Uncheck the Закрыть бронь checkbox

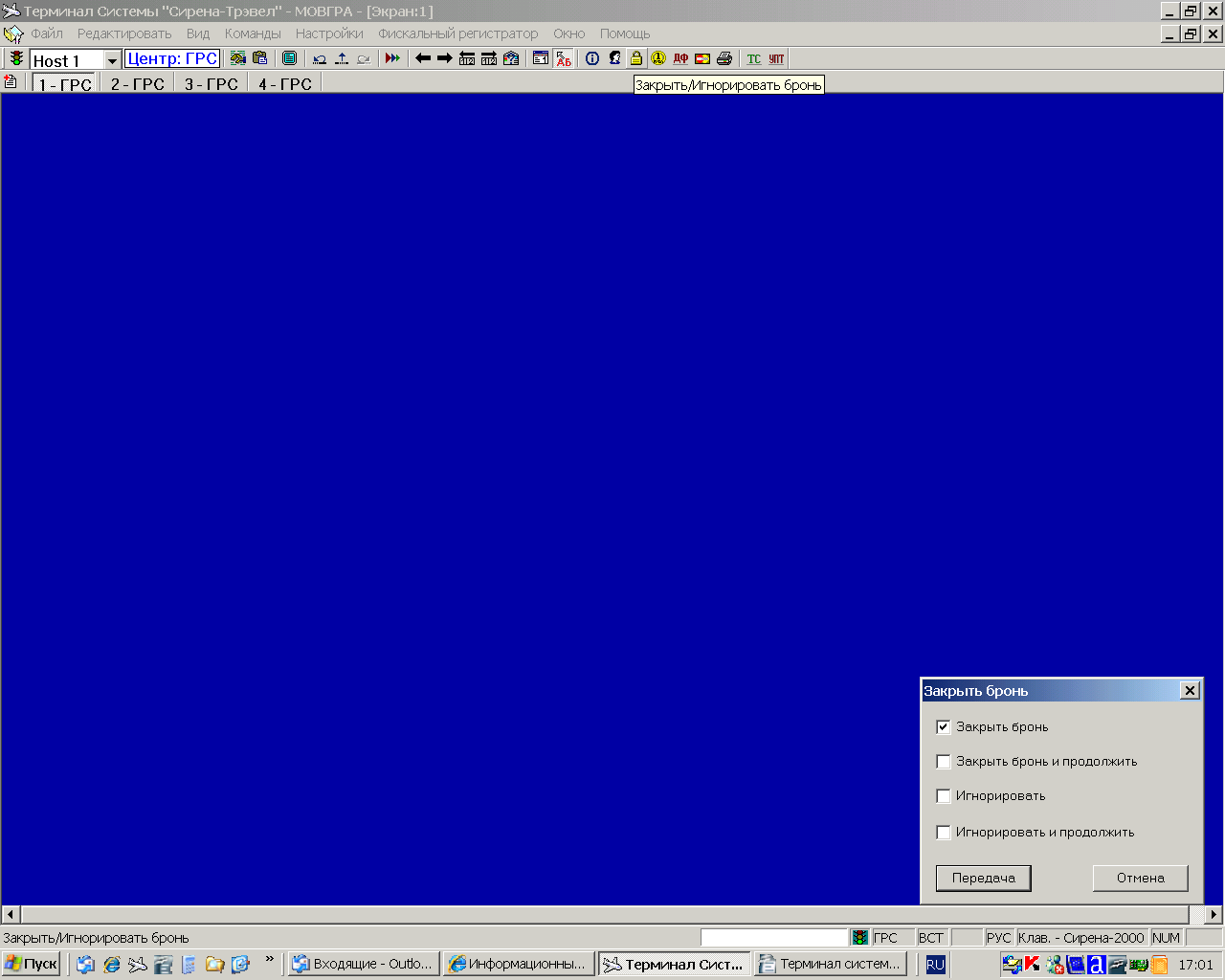pos(943,727)
